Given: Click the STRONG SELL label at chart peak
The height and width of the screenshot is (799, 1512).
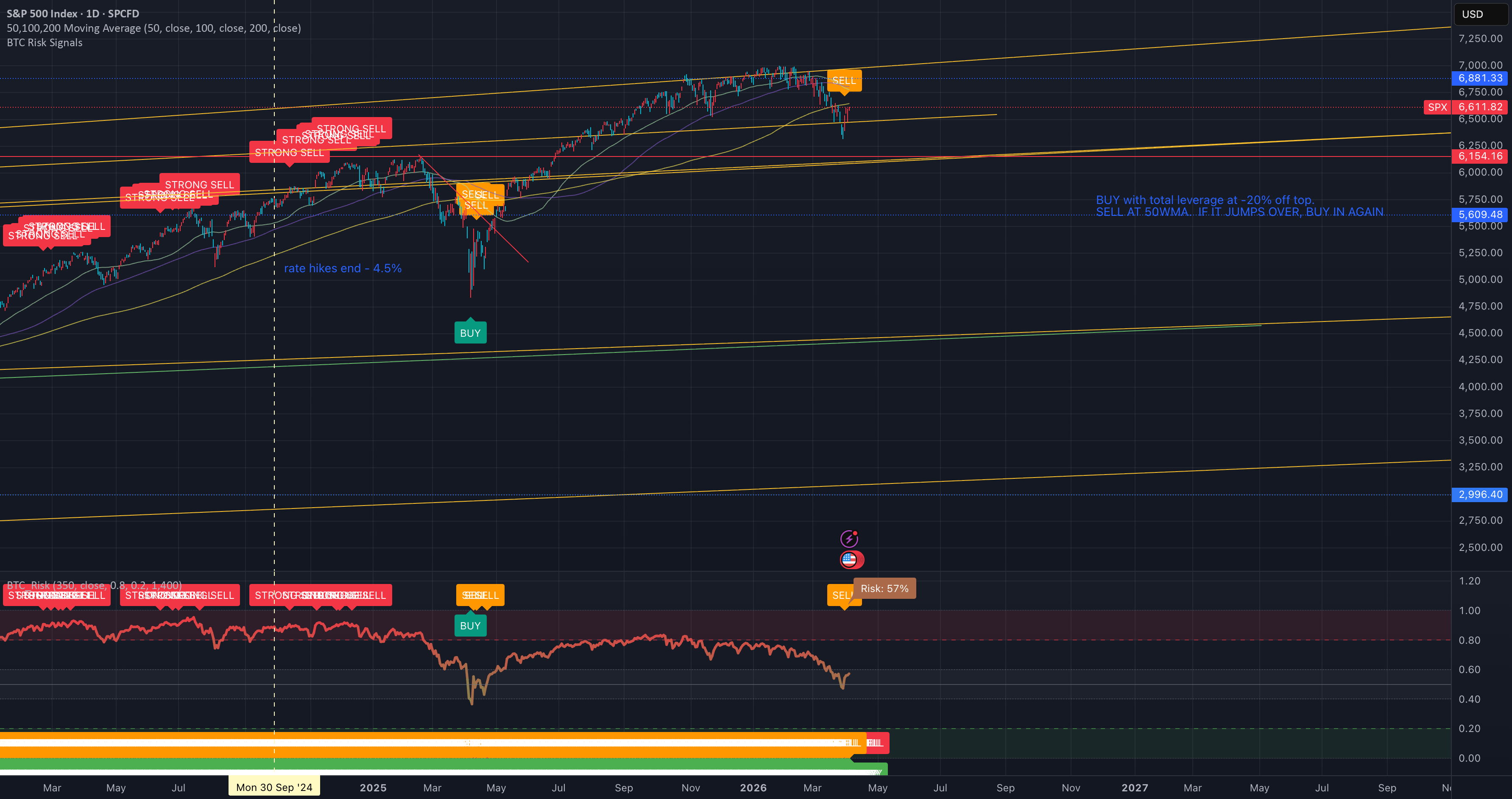Looking at the screenshot, I should point(351,129).
